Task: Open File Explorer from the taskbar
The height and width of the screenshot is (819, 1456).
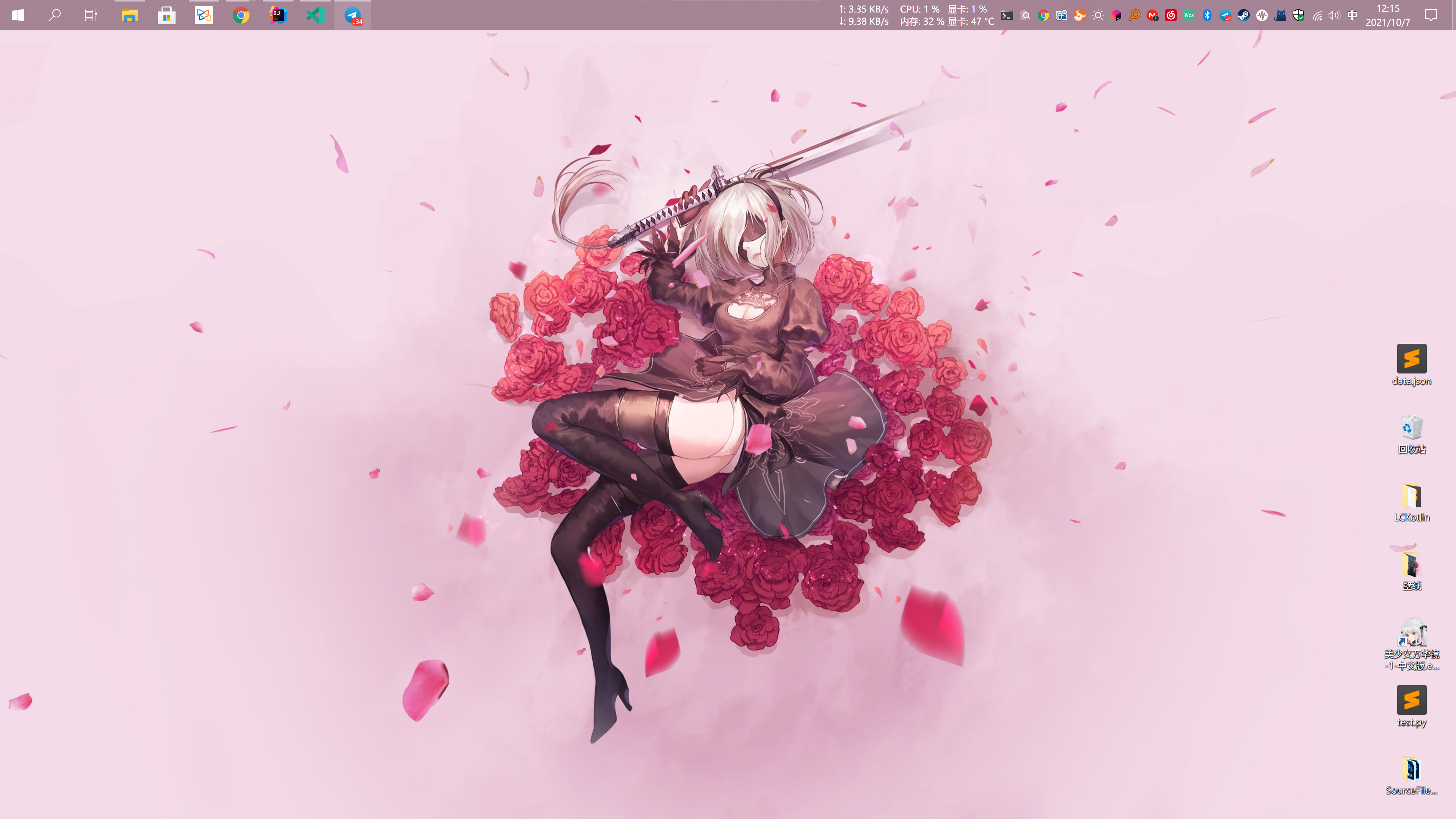Action: coord(129,15)
